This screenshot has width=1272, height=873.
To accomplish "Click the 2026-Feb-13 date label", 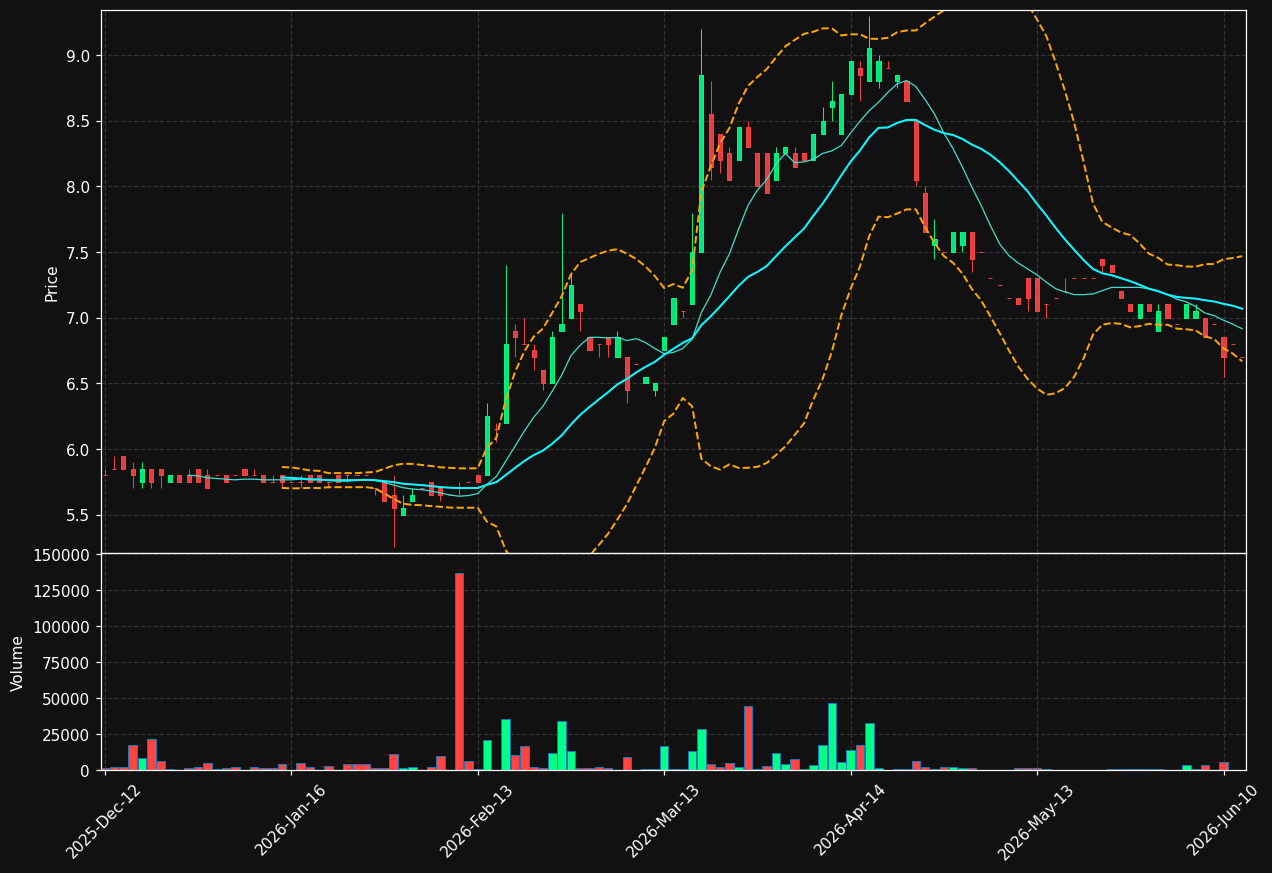I will [x=477, y=820].
